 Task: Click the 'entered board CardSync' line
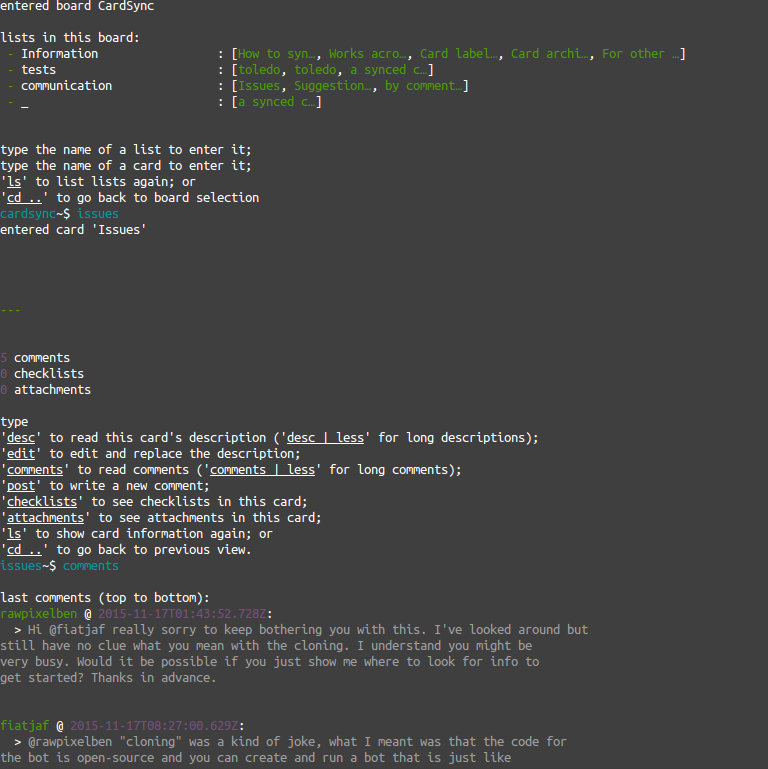pyautogui.click(x=77, y=6)
